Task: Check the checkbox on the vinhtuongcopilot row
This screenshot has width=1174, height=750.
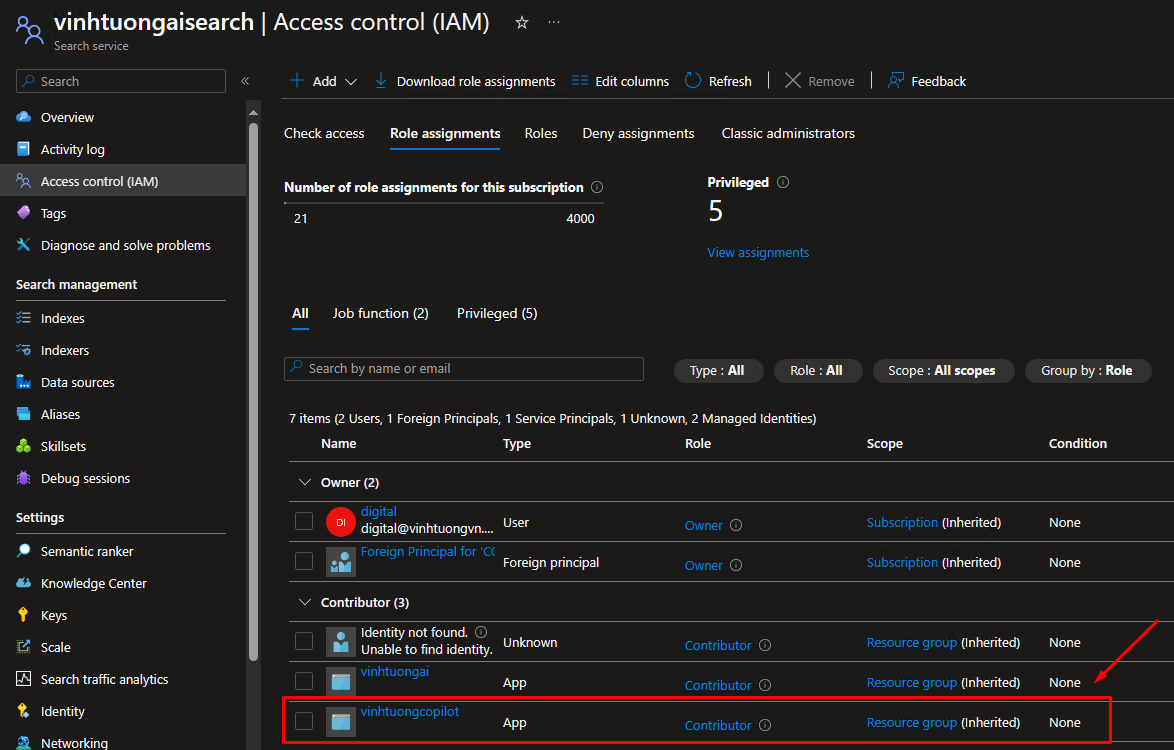Action: [x=303, y=722]
